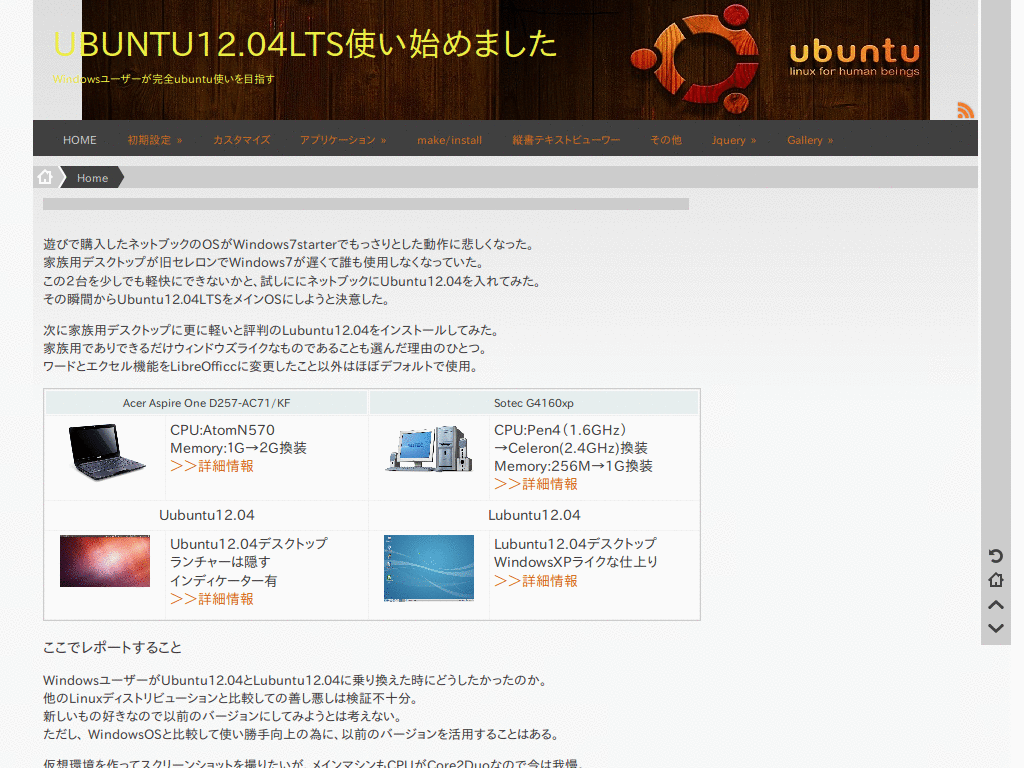Open the 縦書テキストビューワー menu item
Screen dimensions: 1024x768
click(x=566, y=140)
